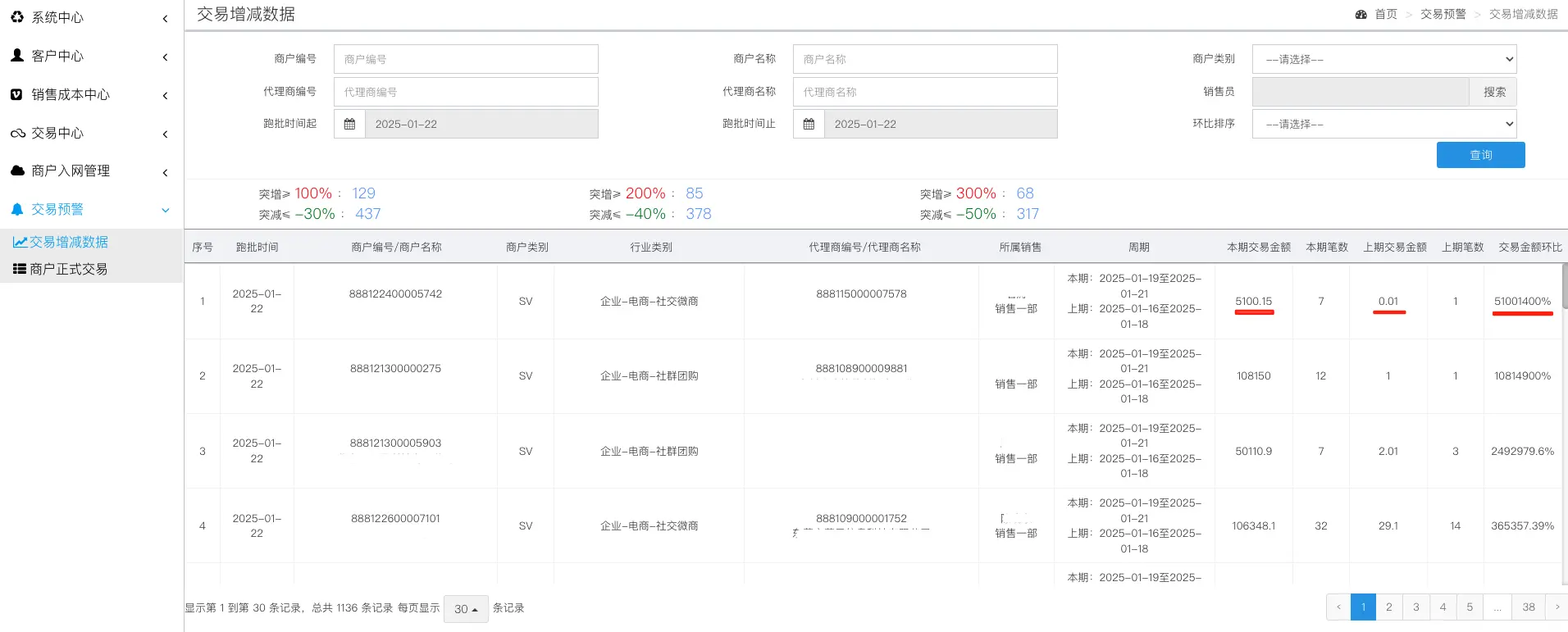
Task: Open the 商户类别 dropdown
Action: click(1383, 59)
